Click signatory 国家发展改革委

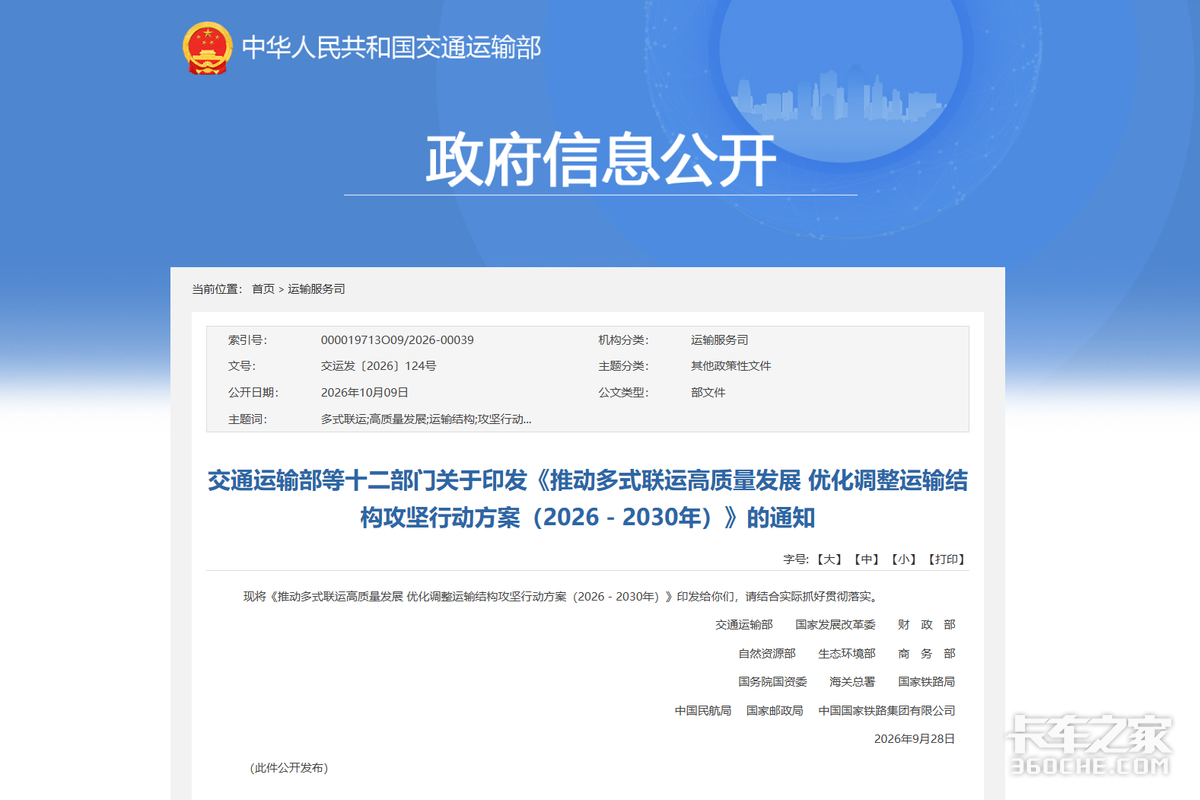(835, 625)
